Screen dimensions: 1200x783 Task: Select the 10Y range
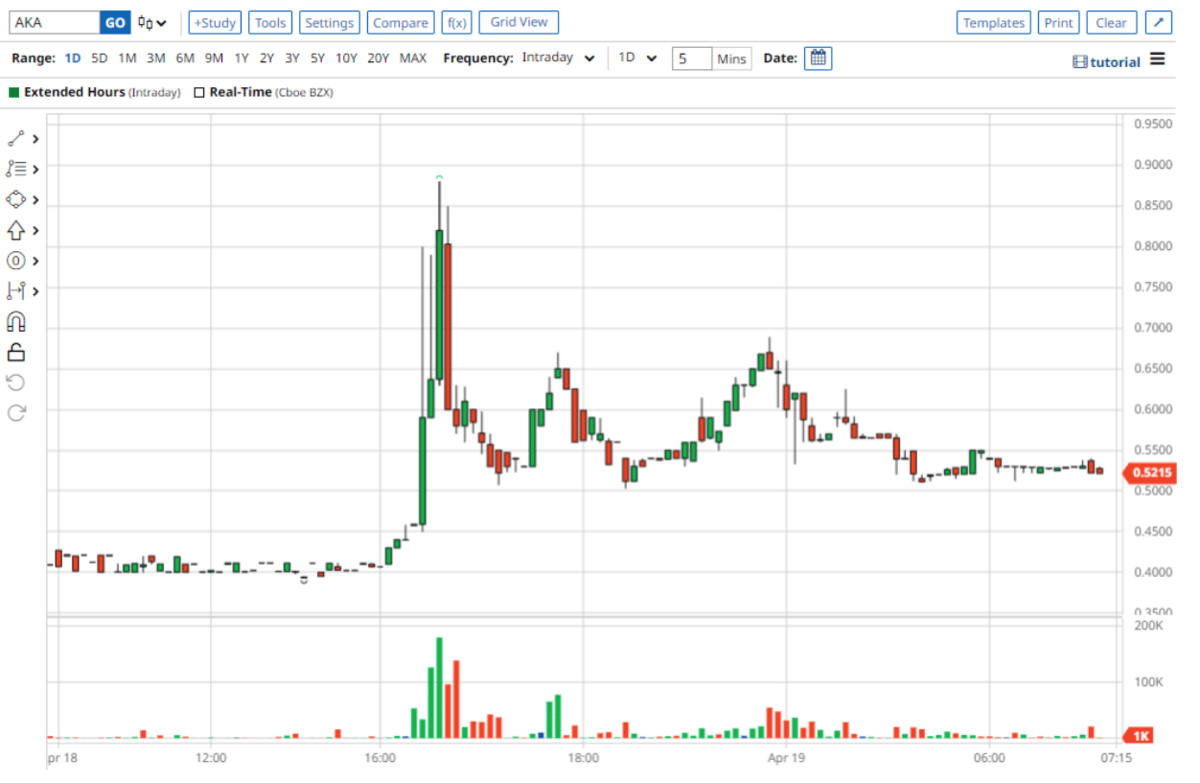point(346,58)
